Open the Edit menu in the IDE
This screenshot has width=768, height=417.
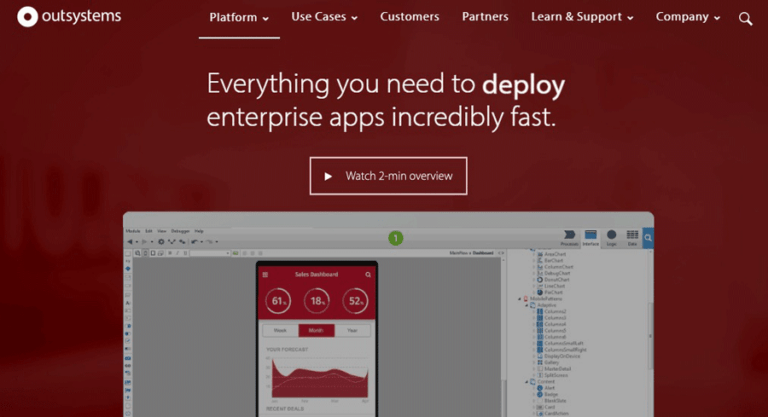tap(149, 231)
